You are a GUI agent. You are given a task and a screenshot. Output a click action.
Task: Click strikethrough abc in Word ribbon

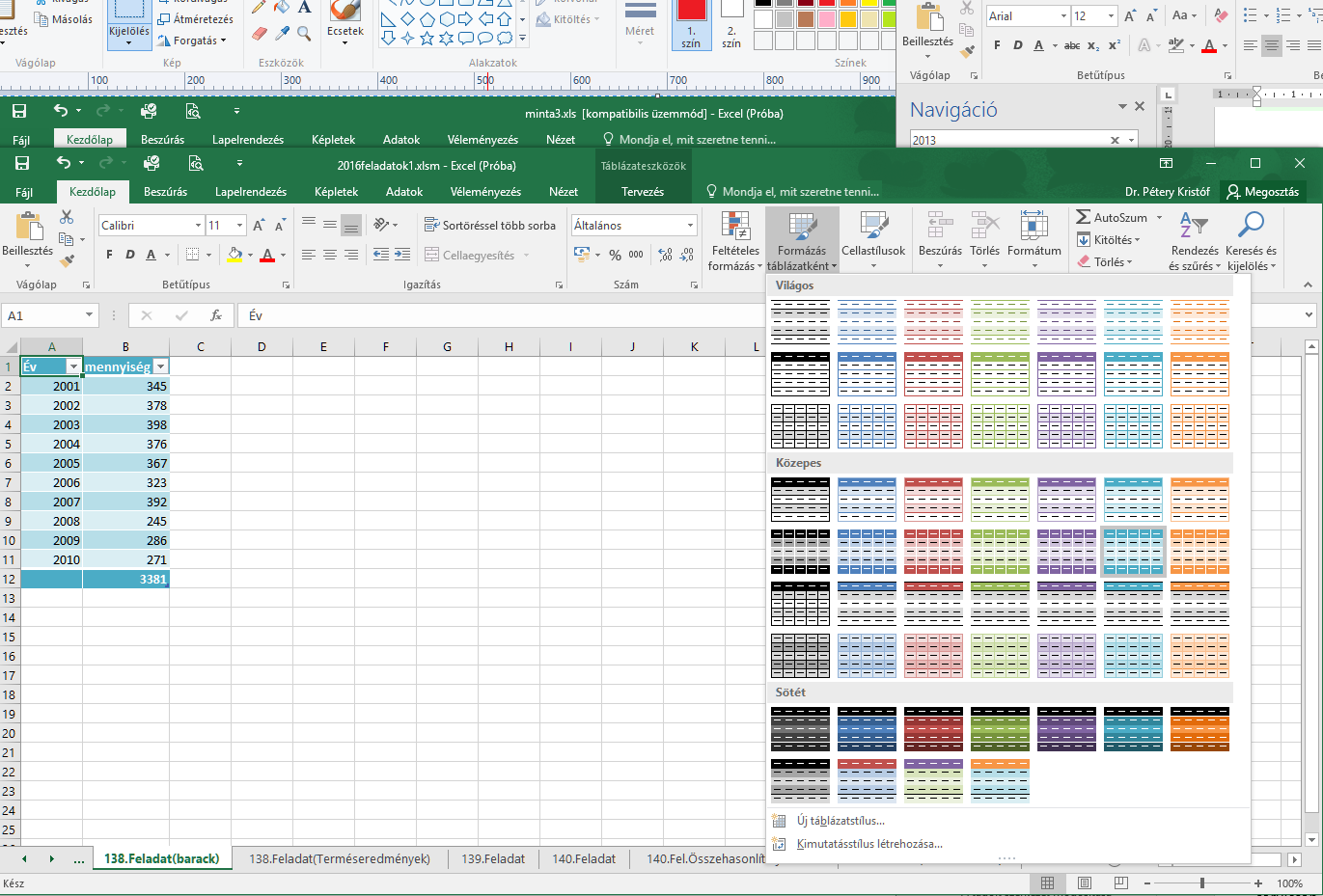[1072, 45]
